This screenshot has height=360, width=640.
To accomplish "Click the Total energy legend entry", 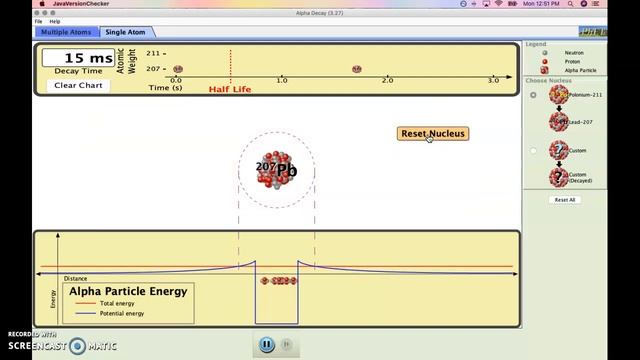I will point(105,303).
